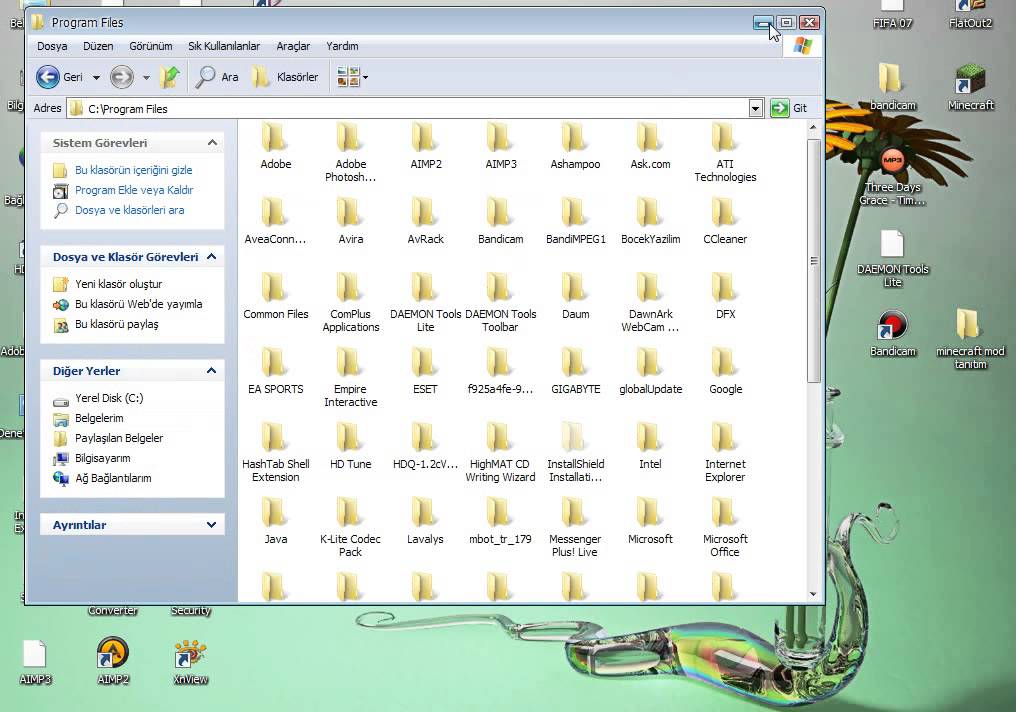
Task: Open the Sık Kullanılanlar menu
Action: tap(224, 46)
